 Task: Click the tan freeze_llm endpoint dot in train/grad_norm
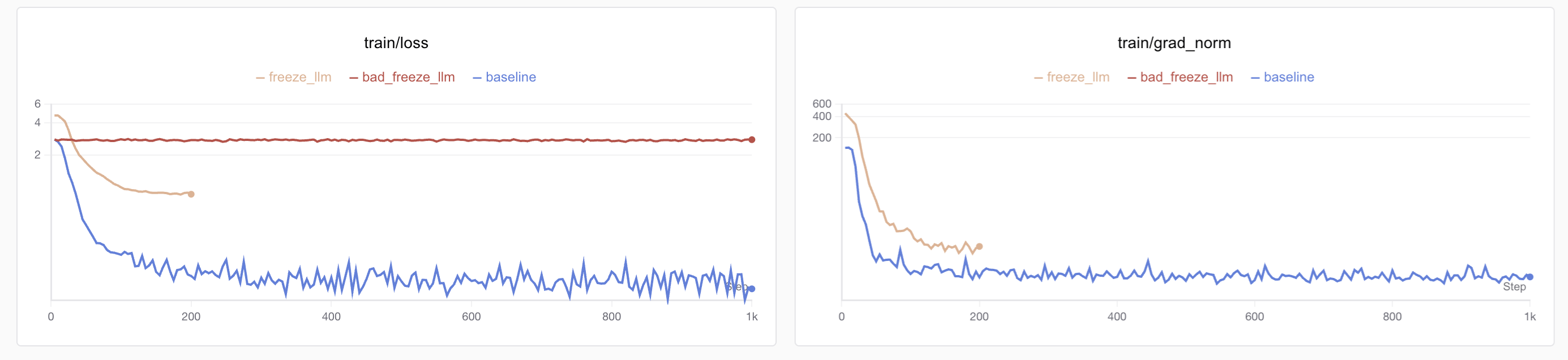pyautogui.click(x=979, y=247)
